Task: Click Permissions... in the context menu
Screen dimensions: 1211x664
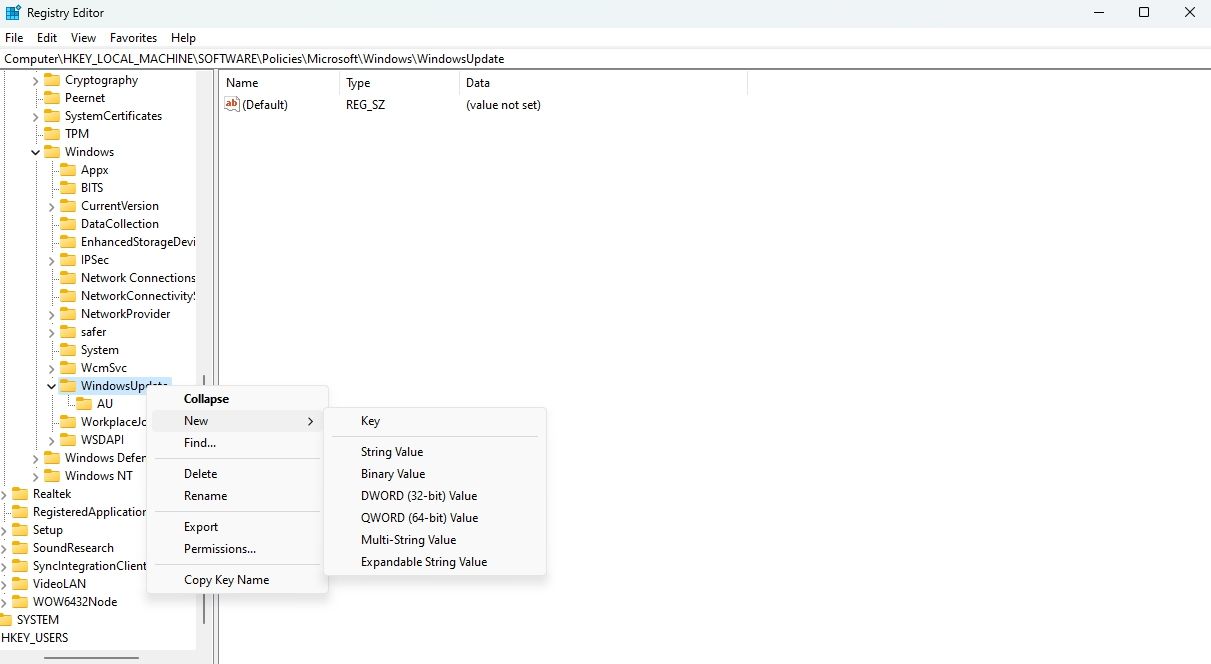Action: 220,549
